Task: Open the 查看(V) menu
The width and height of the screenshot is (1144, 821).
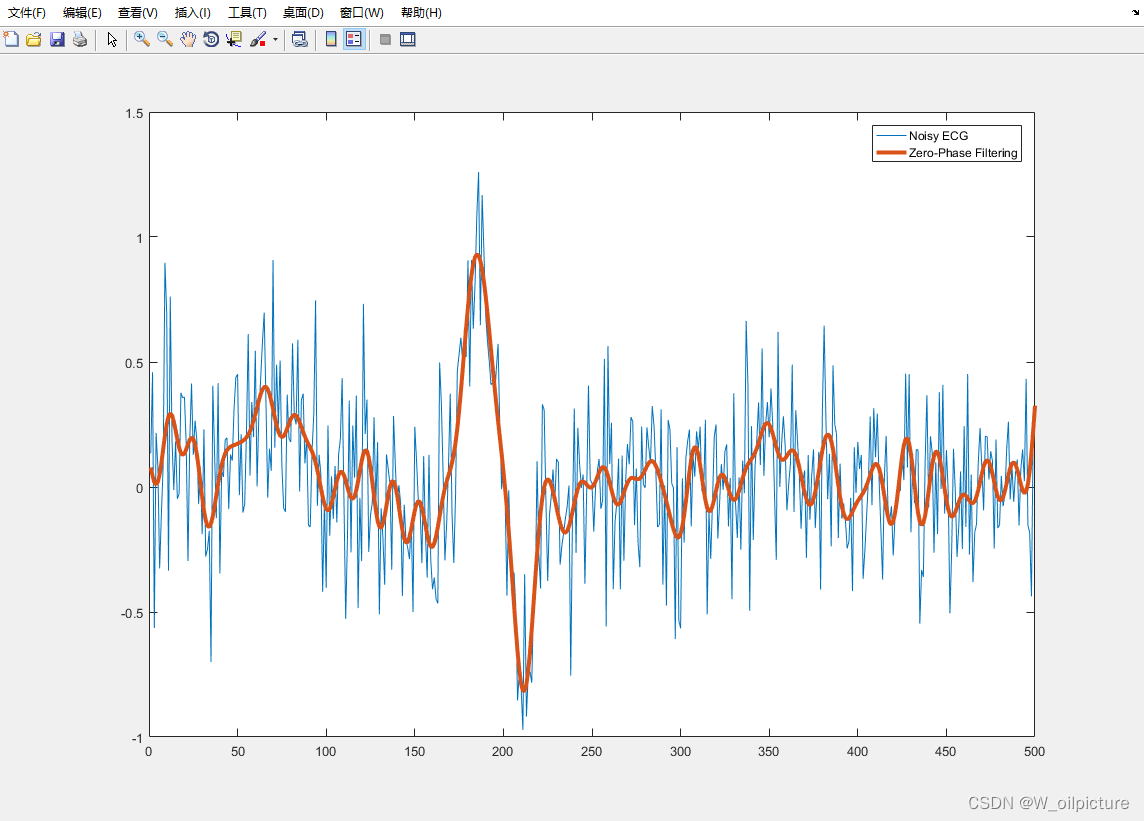Action: point(137,12)
